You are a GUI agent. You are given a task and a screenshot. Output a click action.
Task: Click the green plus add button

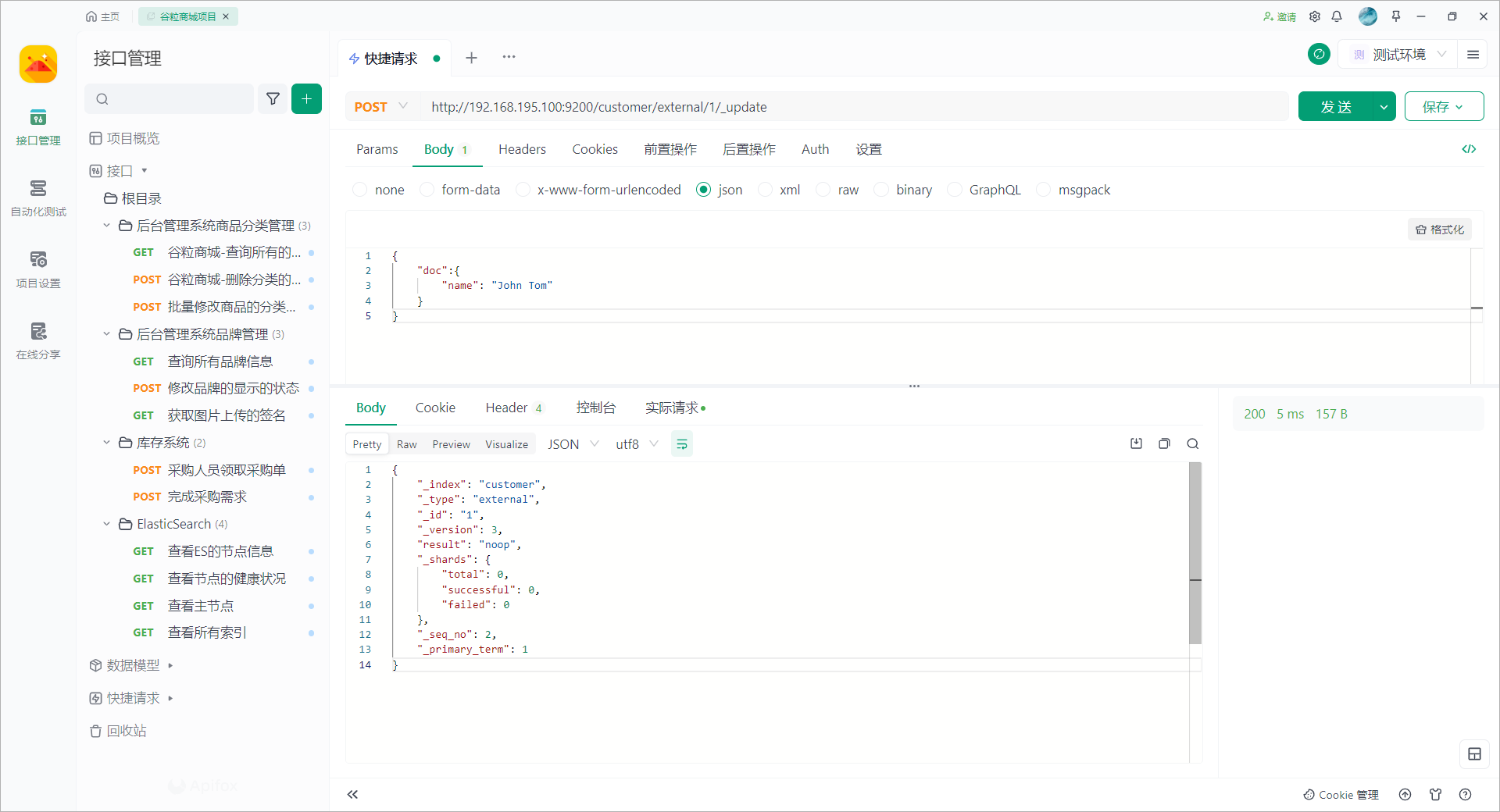[306, 98]
